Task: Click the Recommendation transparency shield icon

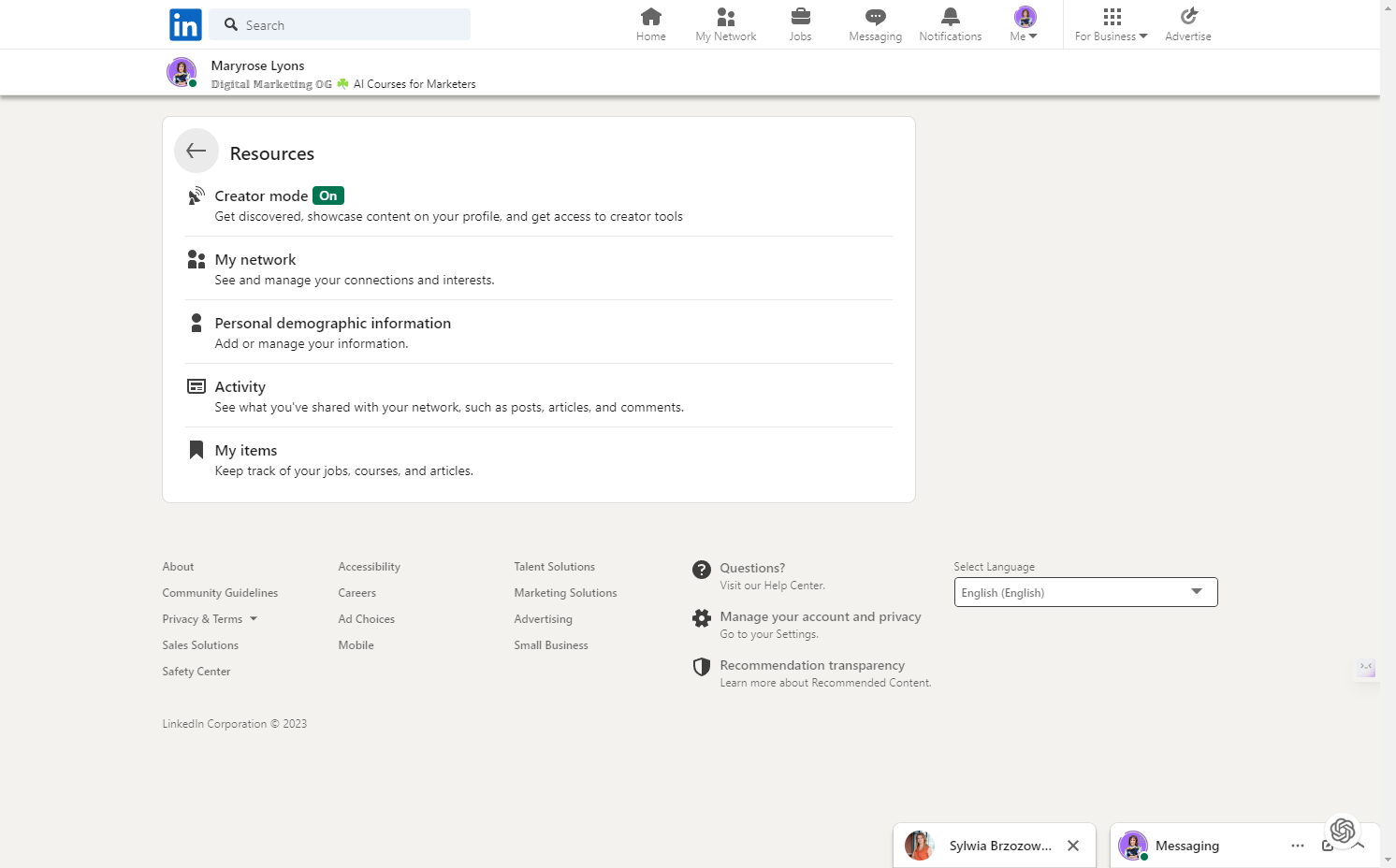Action: [x=702, y=667]
